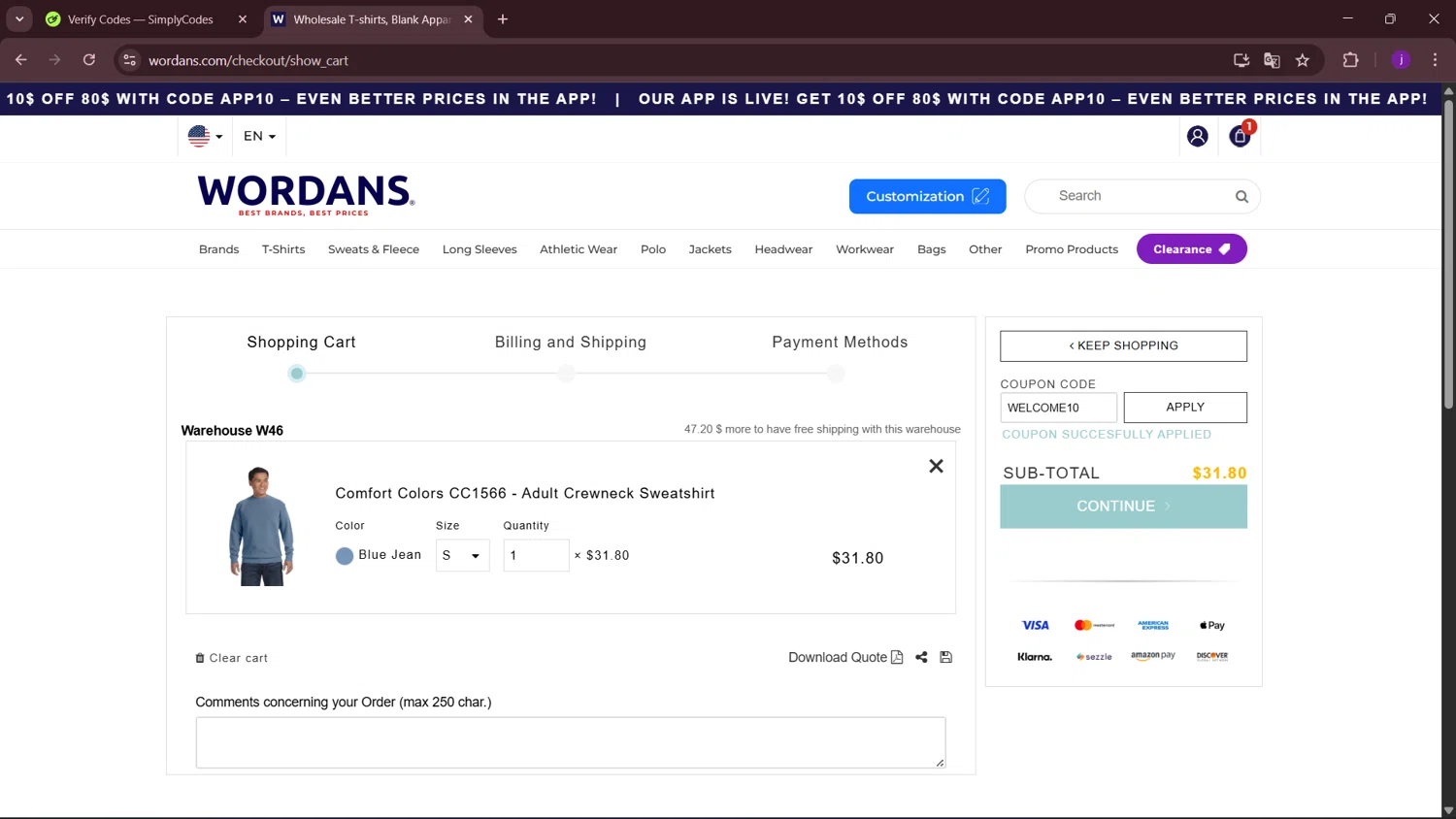Open a new browser tab

coord(503,19)
